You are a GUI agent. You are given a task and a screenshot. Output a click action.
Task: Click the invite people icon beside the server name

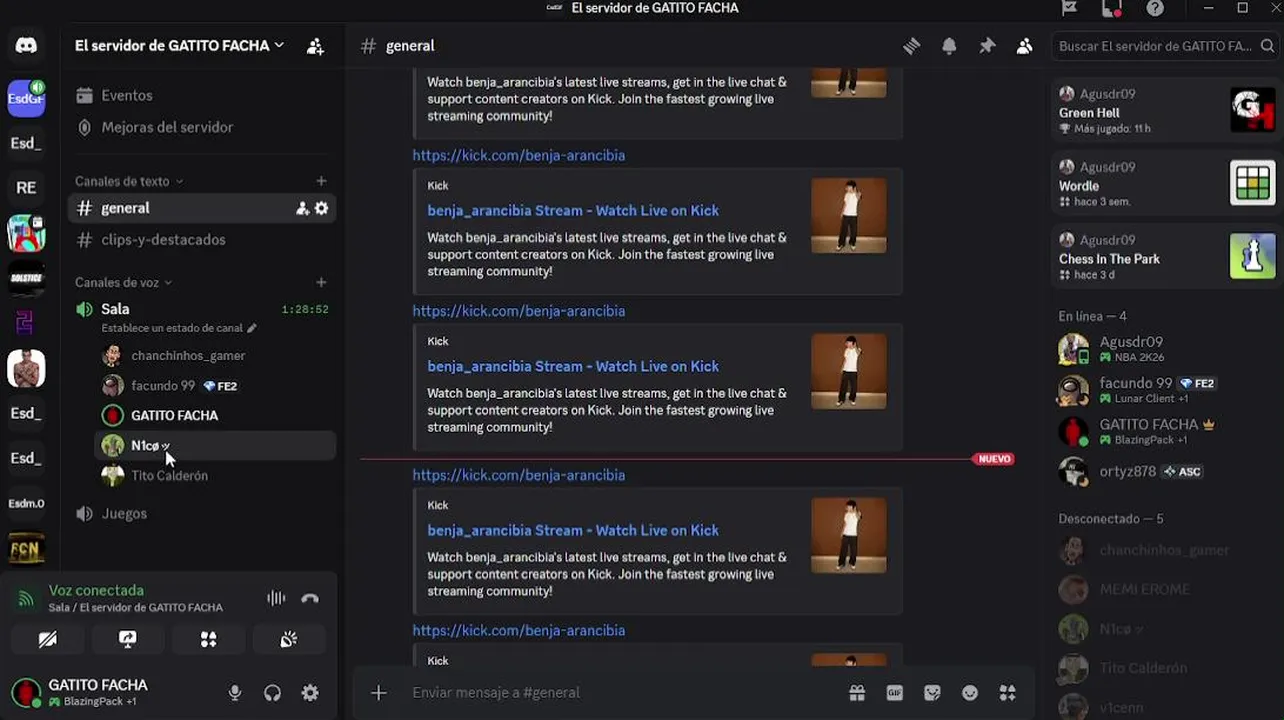pyautogui.click(x=315, y=46)
